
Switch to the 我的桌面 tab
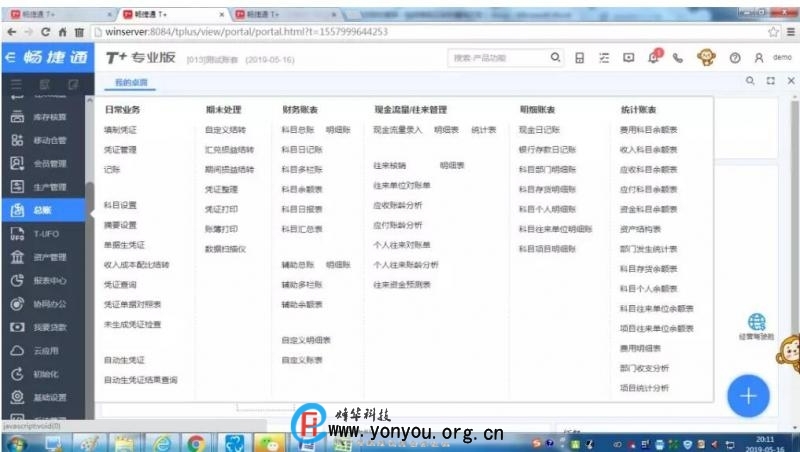[x=131, y=82]
